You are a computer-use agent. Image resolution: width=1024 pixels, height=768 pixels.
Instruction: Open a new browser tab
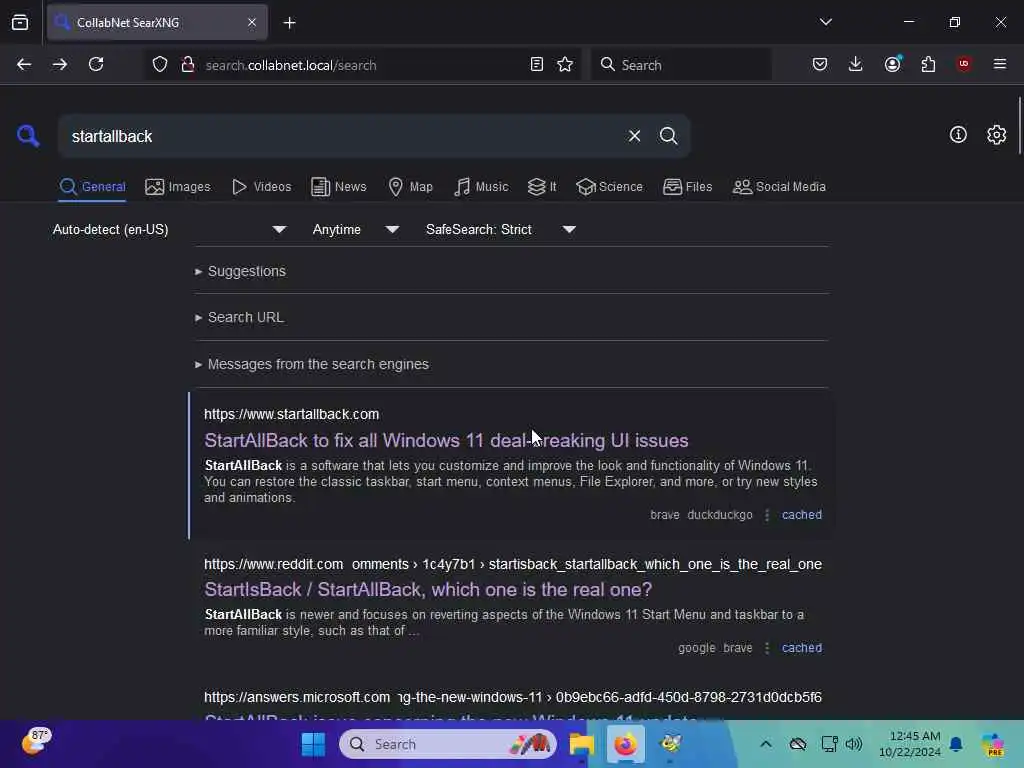(289, 23)
